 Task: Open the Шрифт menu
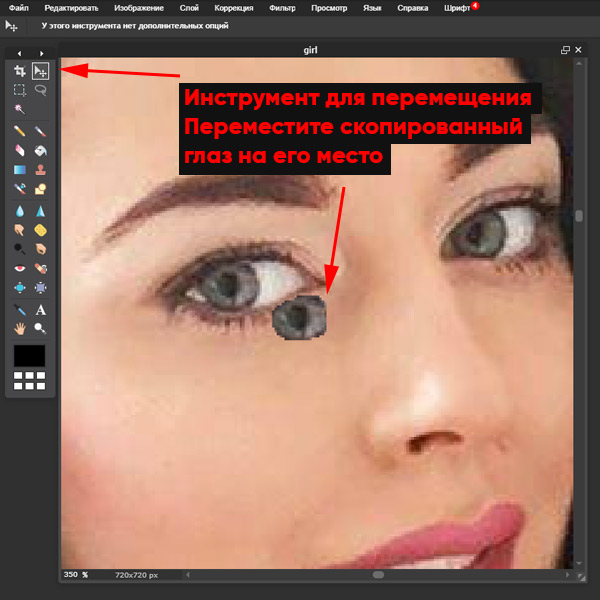(x=457, y=8)
